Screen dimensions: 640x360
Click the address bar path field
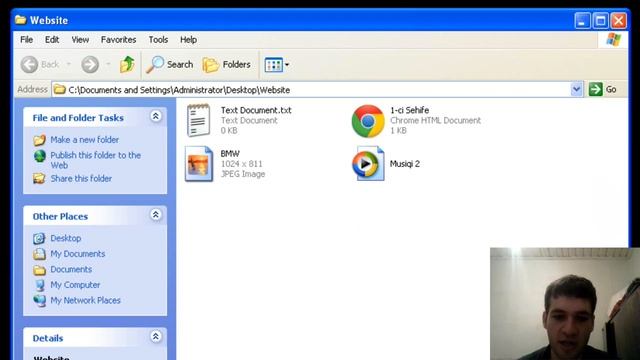pos(316,89)
